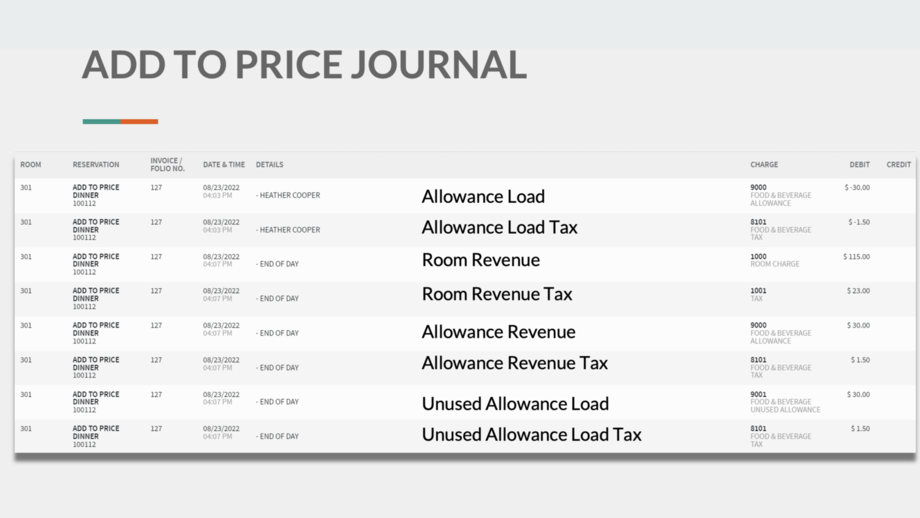Click the 'ADD TO PRICE JOURNAL' title
Screen dimensions: 920x518
click(x=304, y=64)
